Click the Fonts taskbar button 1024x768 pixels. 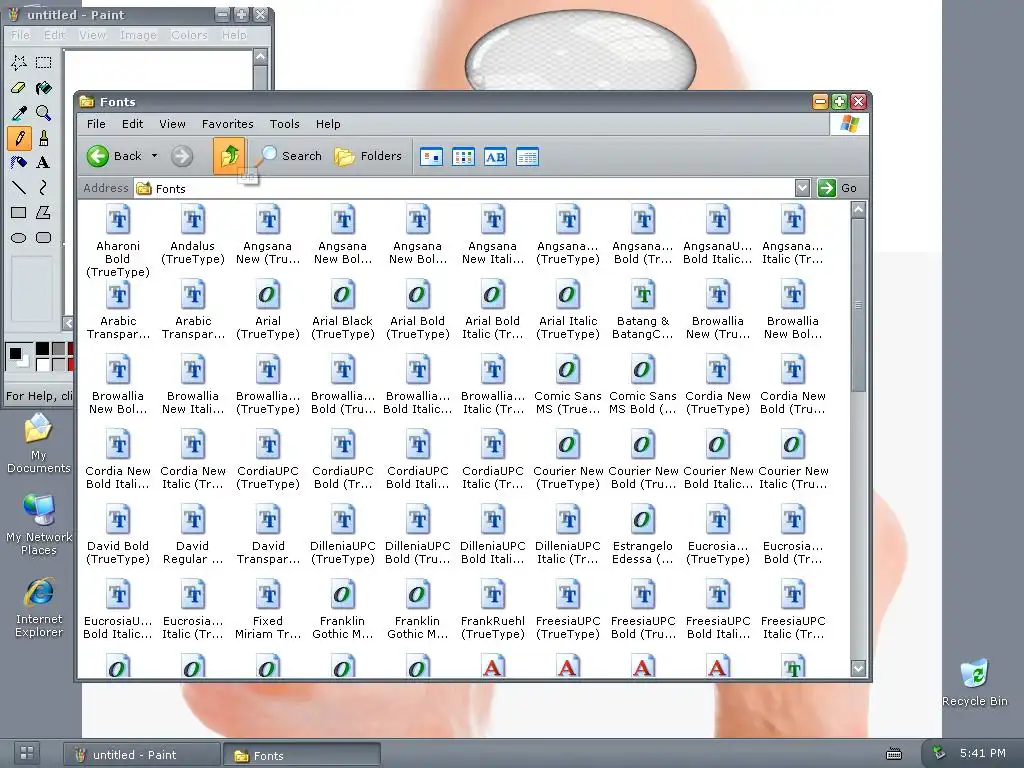click(301, 756)
